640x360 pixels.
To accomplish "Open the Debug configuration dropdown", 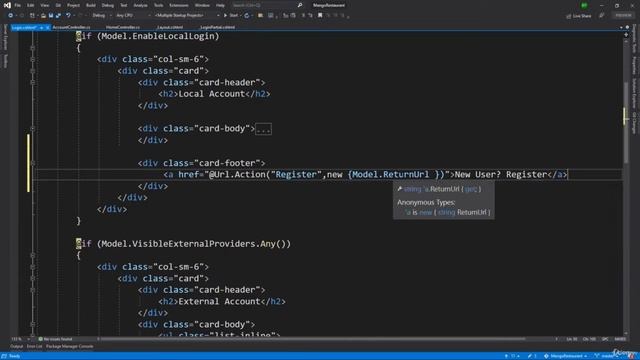I will [x=102, y=16].
